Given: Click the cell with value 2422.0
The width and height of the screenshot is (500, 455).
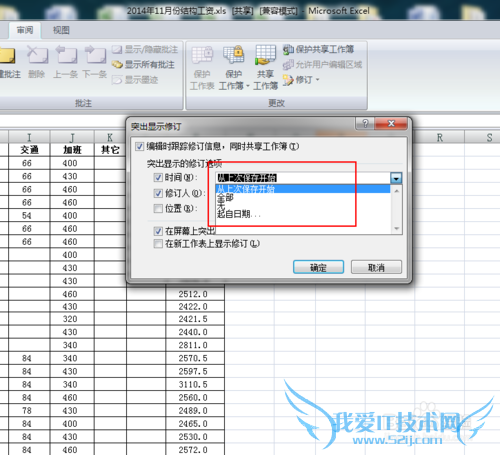Looking at the screenshot, I should tap(195, 307).
